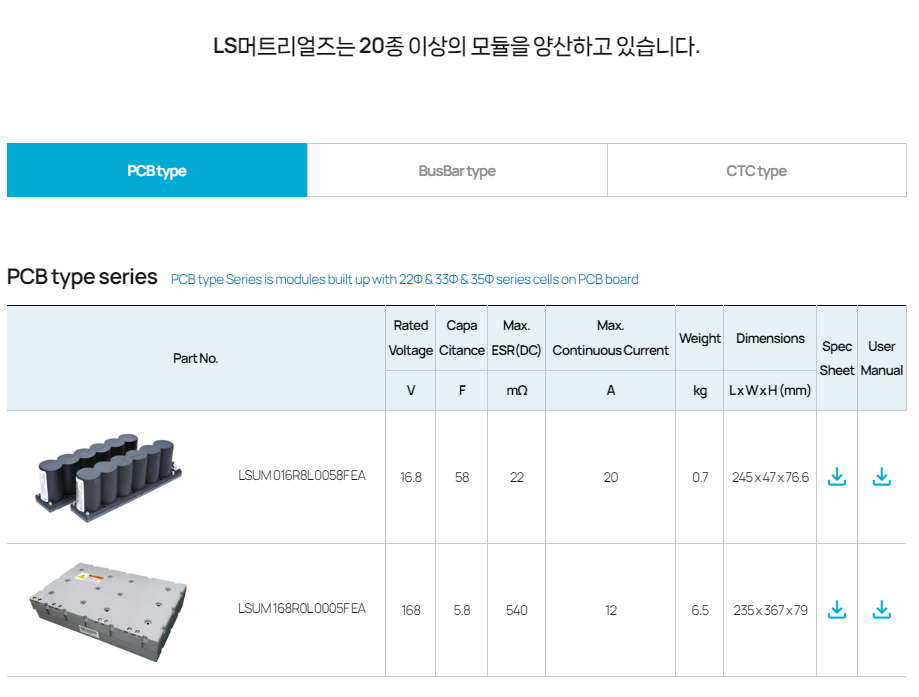
Task: Click the mΩ unit cell
Action: coord(516,390)
